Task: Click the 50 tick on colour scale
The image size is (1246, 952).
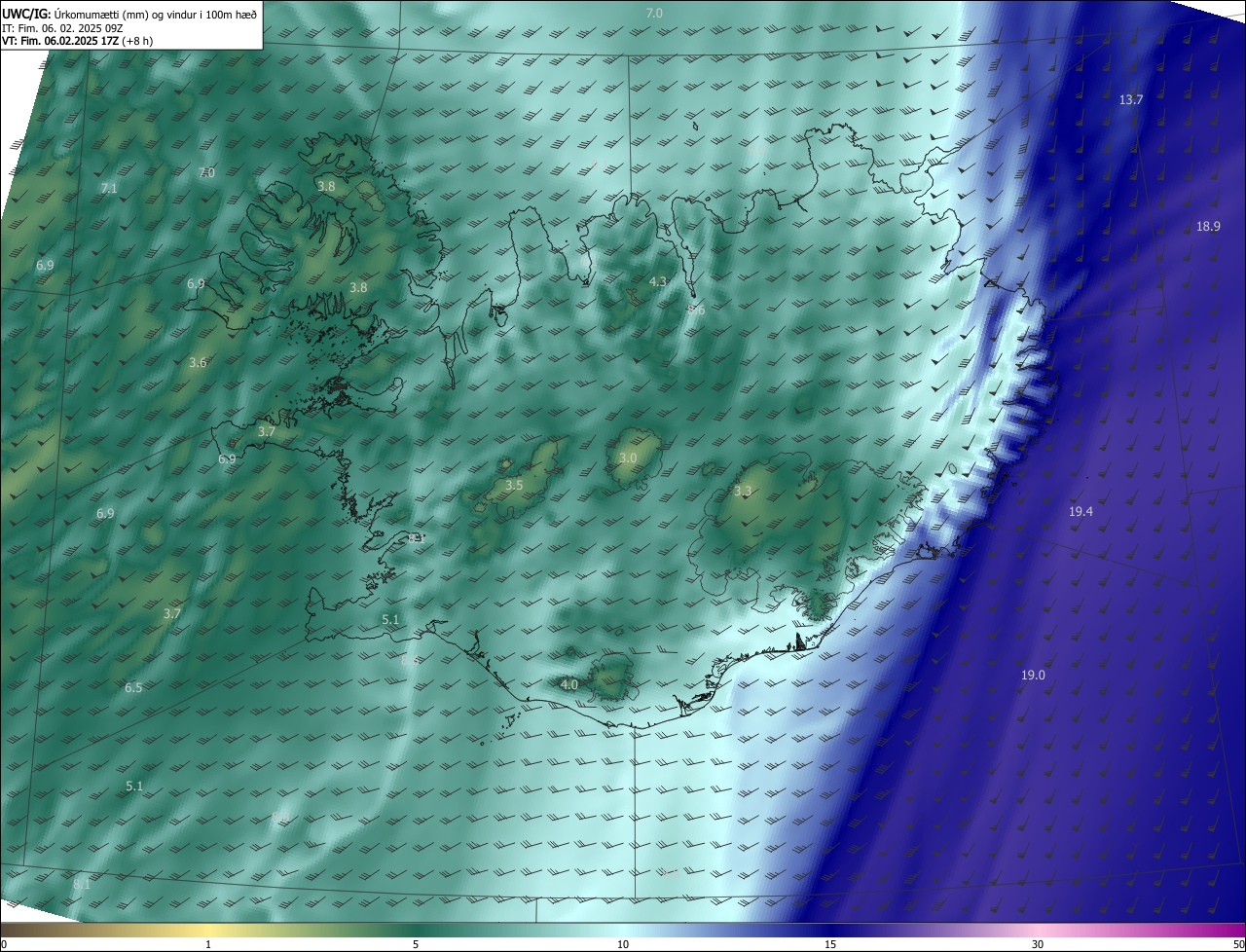Action: tap(1238, 944)
